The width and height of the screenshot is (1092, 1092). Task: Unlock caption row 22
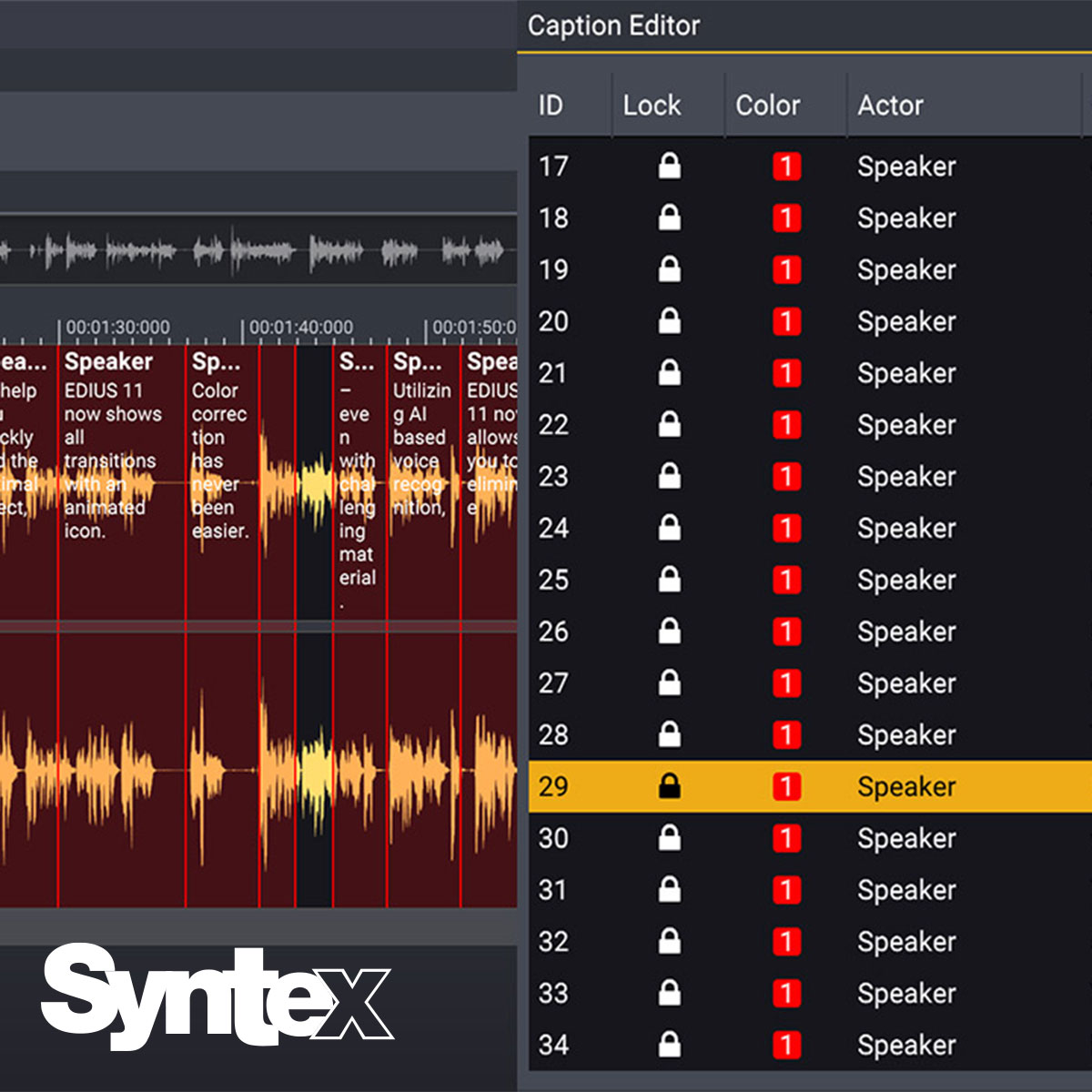point(669,425)
